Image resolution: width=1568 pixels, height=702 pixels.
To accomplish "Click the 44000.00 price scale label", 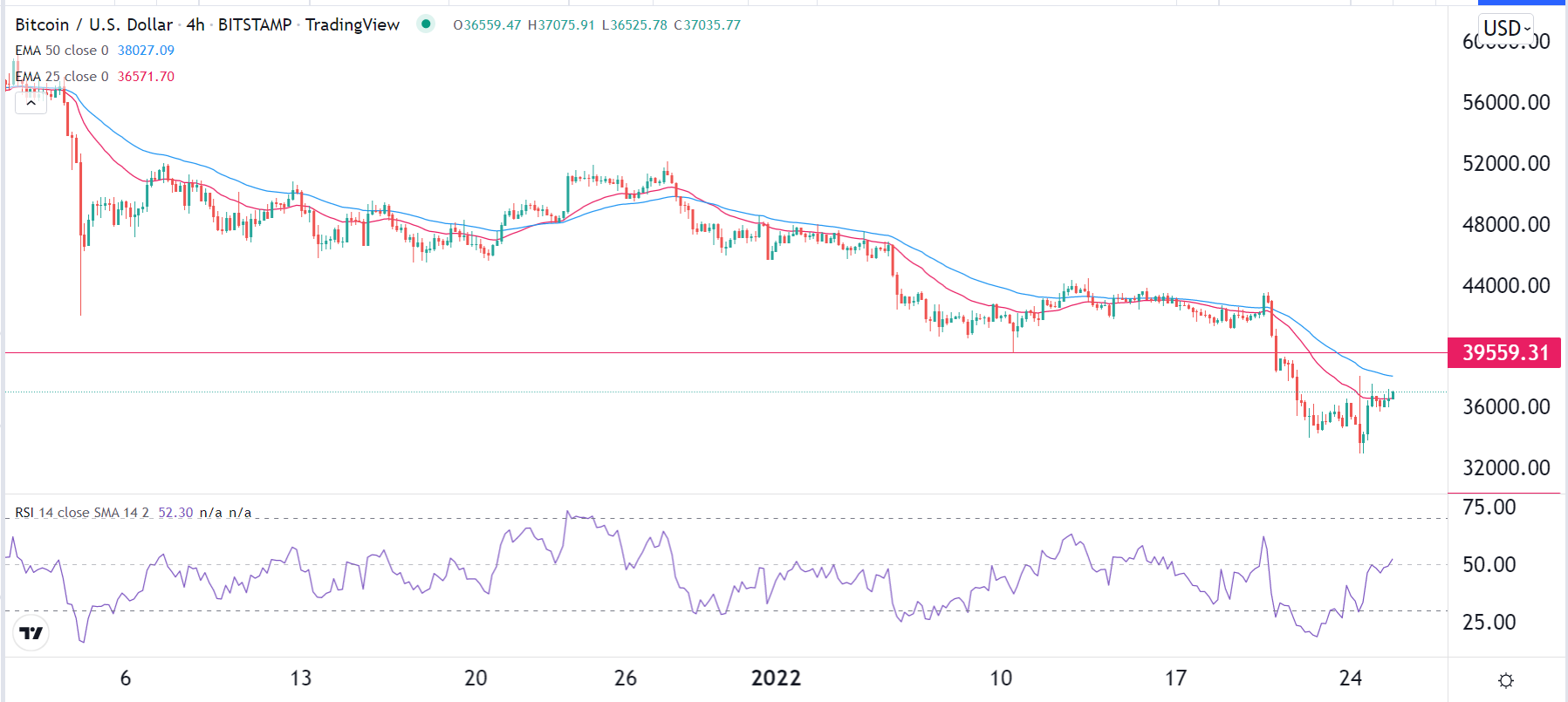I will point(1506,286).
